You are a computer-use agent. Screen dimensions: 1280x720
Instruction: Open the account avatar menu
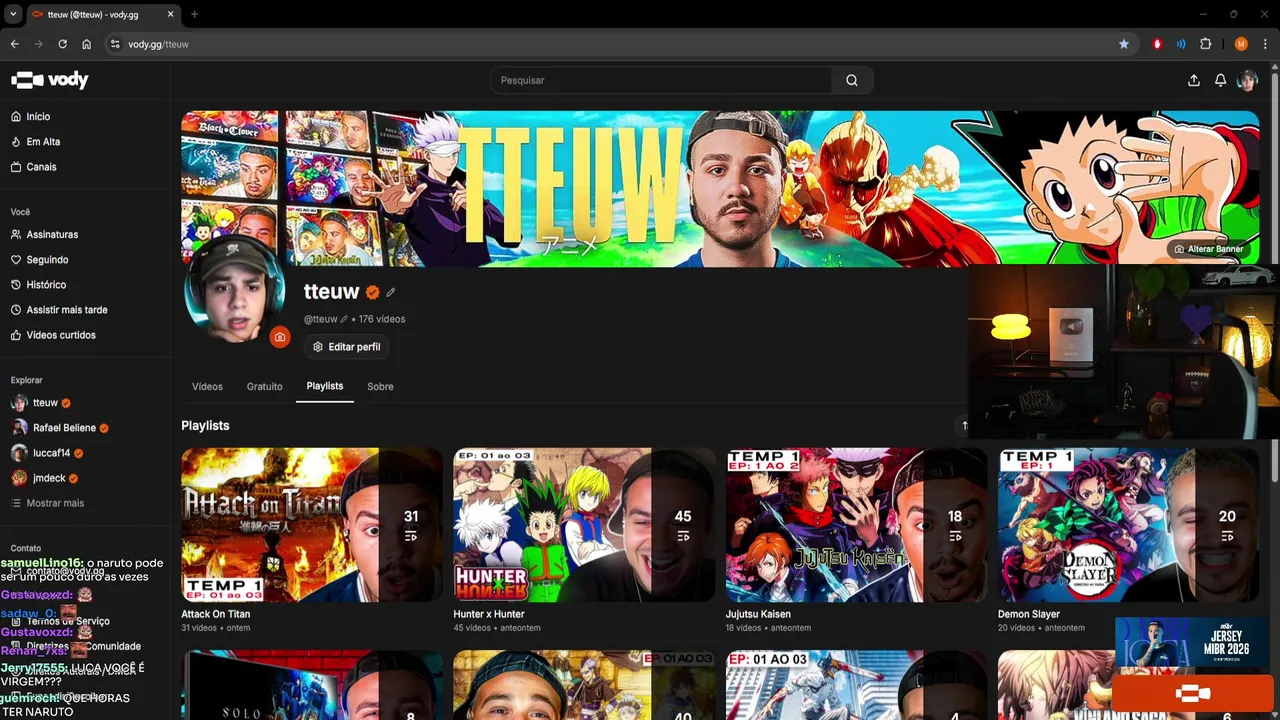click(1247, 80)
